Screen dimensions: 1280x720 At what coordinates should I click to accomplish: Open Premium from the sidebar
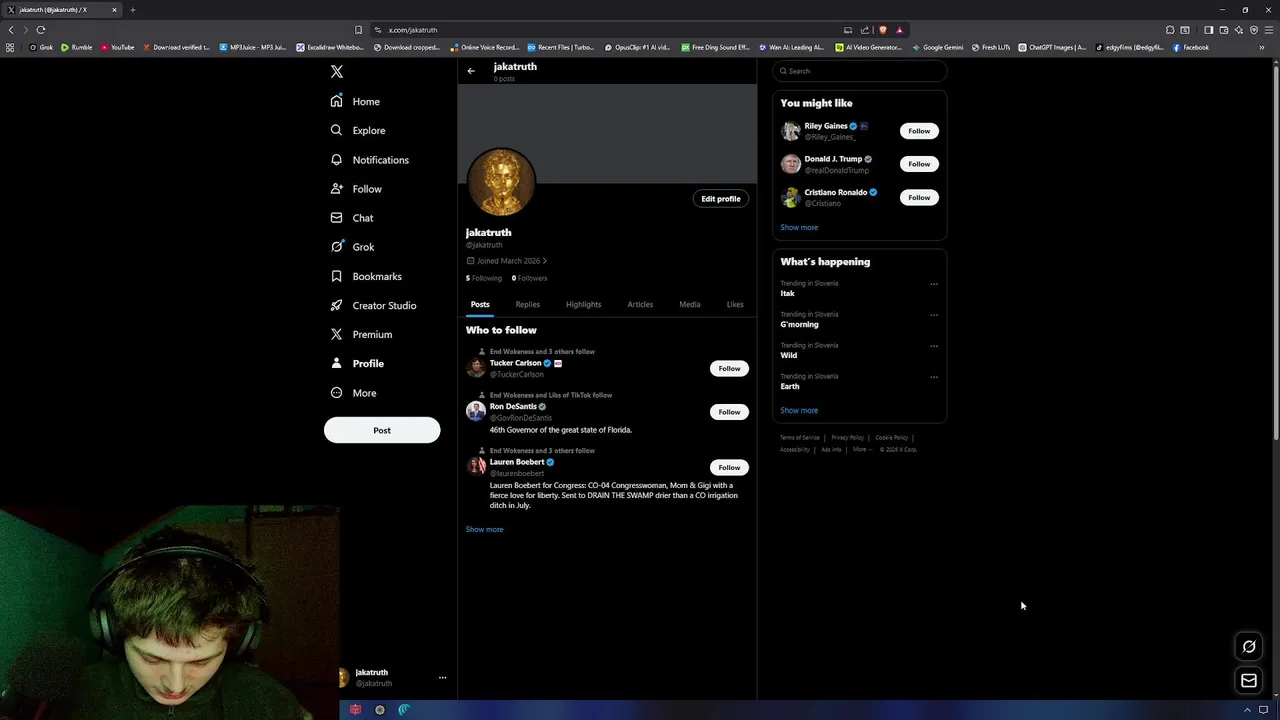[361, 334]
